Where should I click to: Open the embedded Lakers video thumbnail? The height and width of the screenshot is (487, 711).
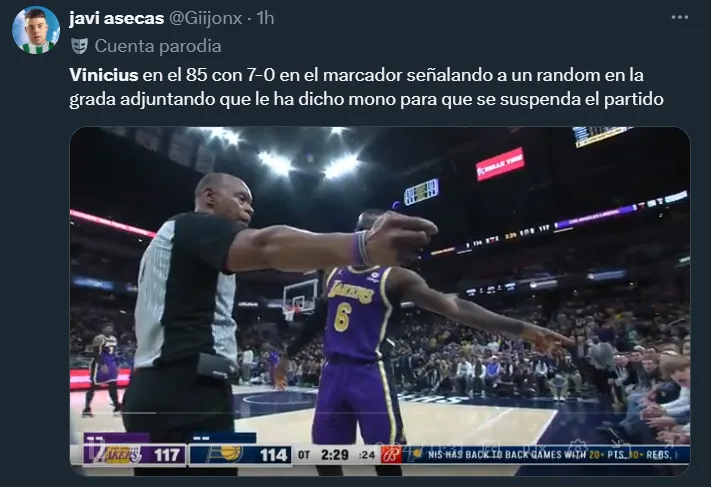[380, 301]
